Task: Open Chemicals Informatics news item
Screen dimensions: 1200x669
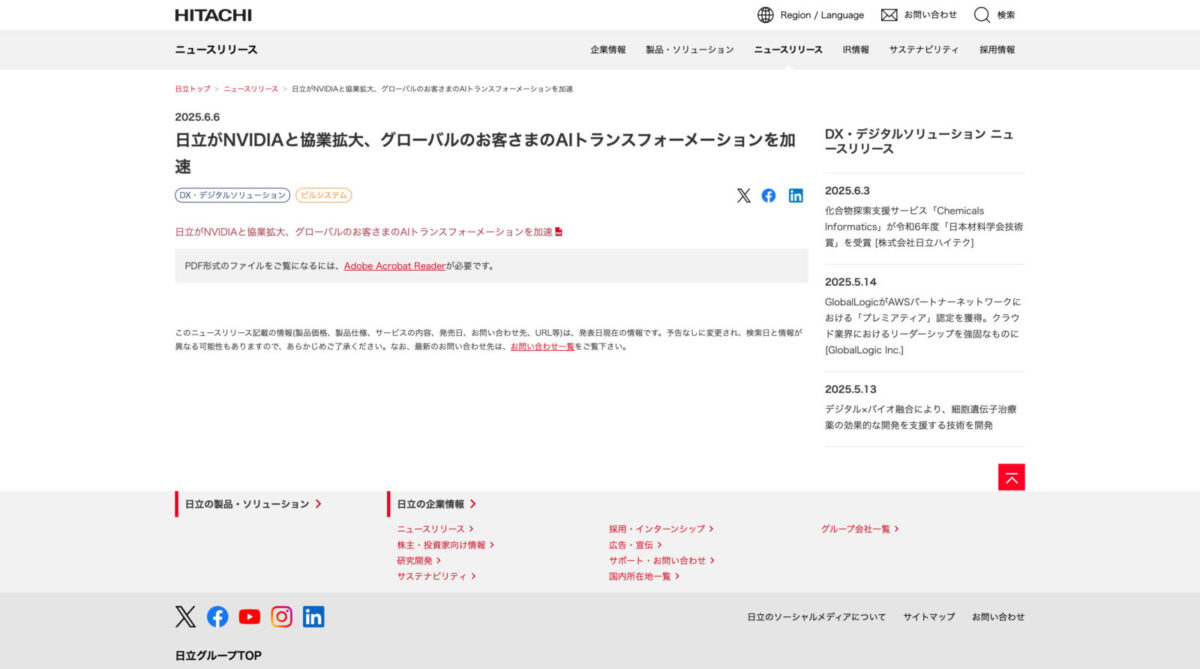Action: click(924, 226)
